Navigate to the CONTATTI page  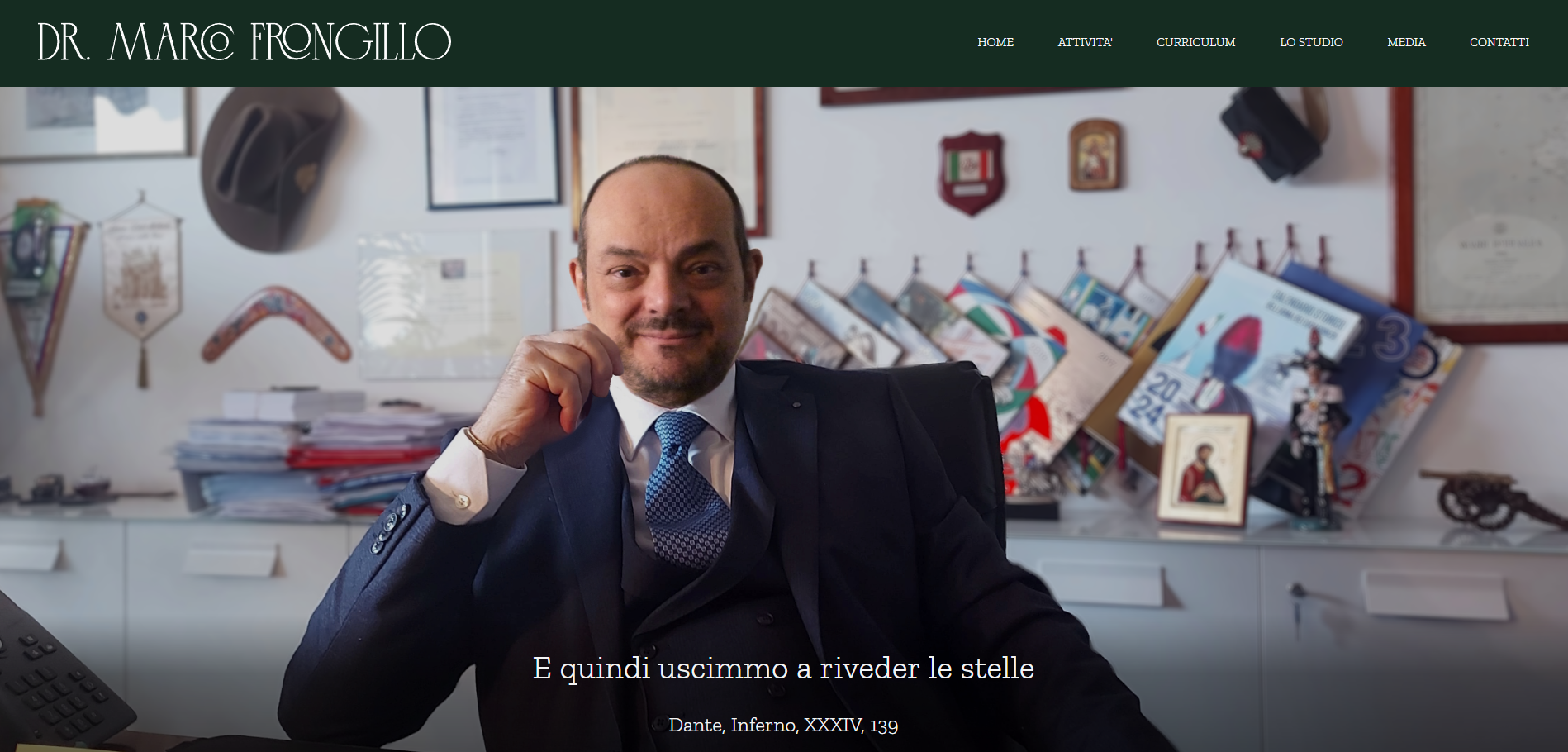pos(1499,42)
